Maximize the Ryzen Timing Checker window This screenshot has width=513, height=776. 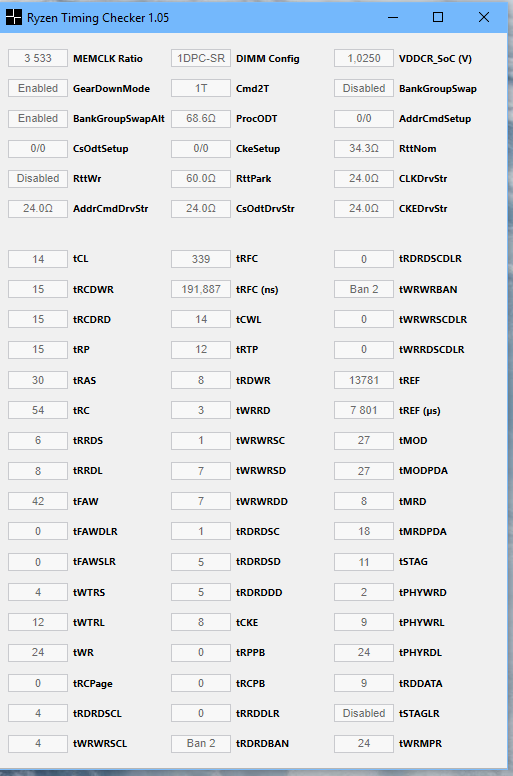coord(438,17)
